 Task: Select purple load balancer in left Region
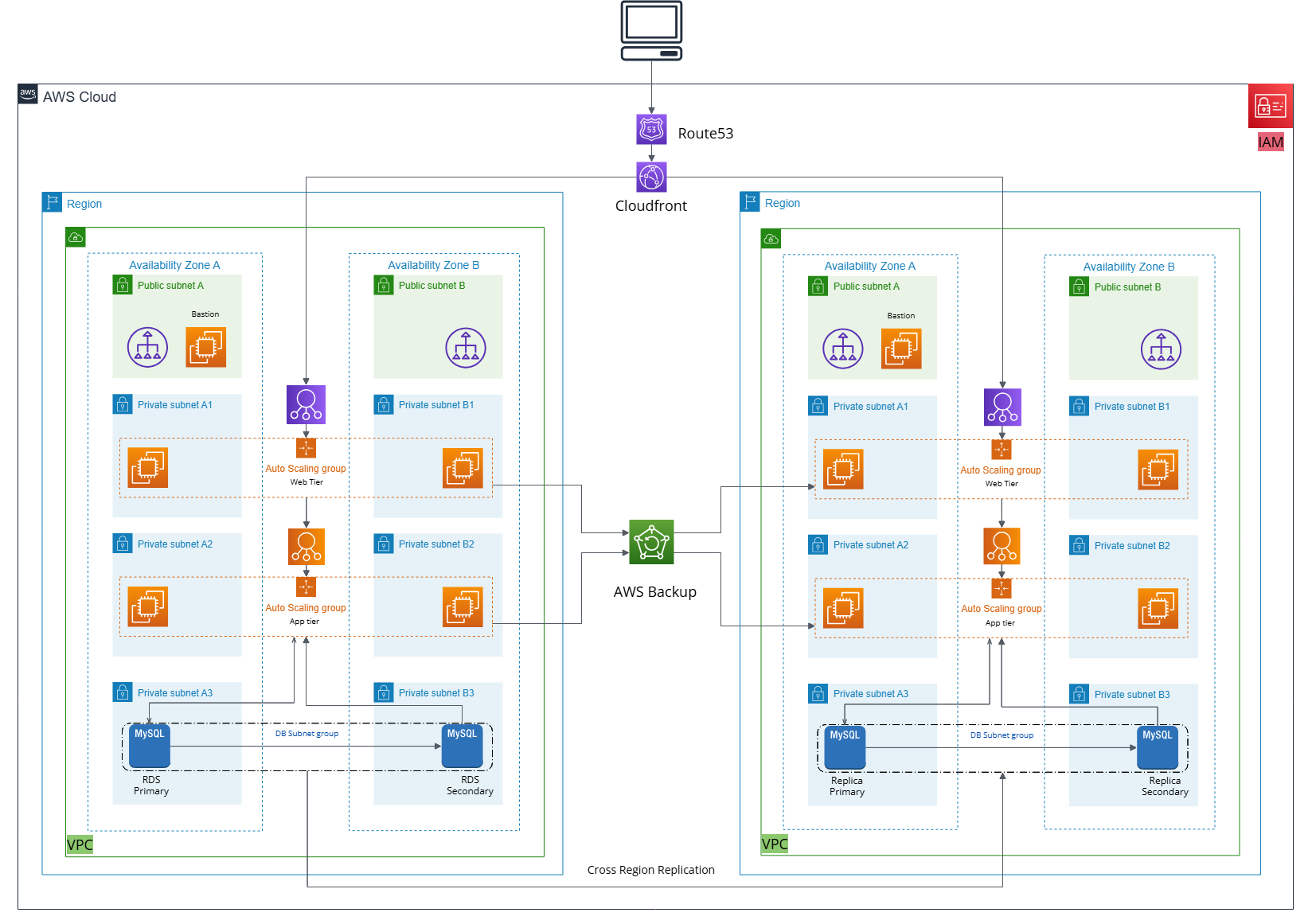307,404
